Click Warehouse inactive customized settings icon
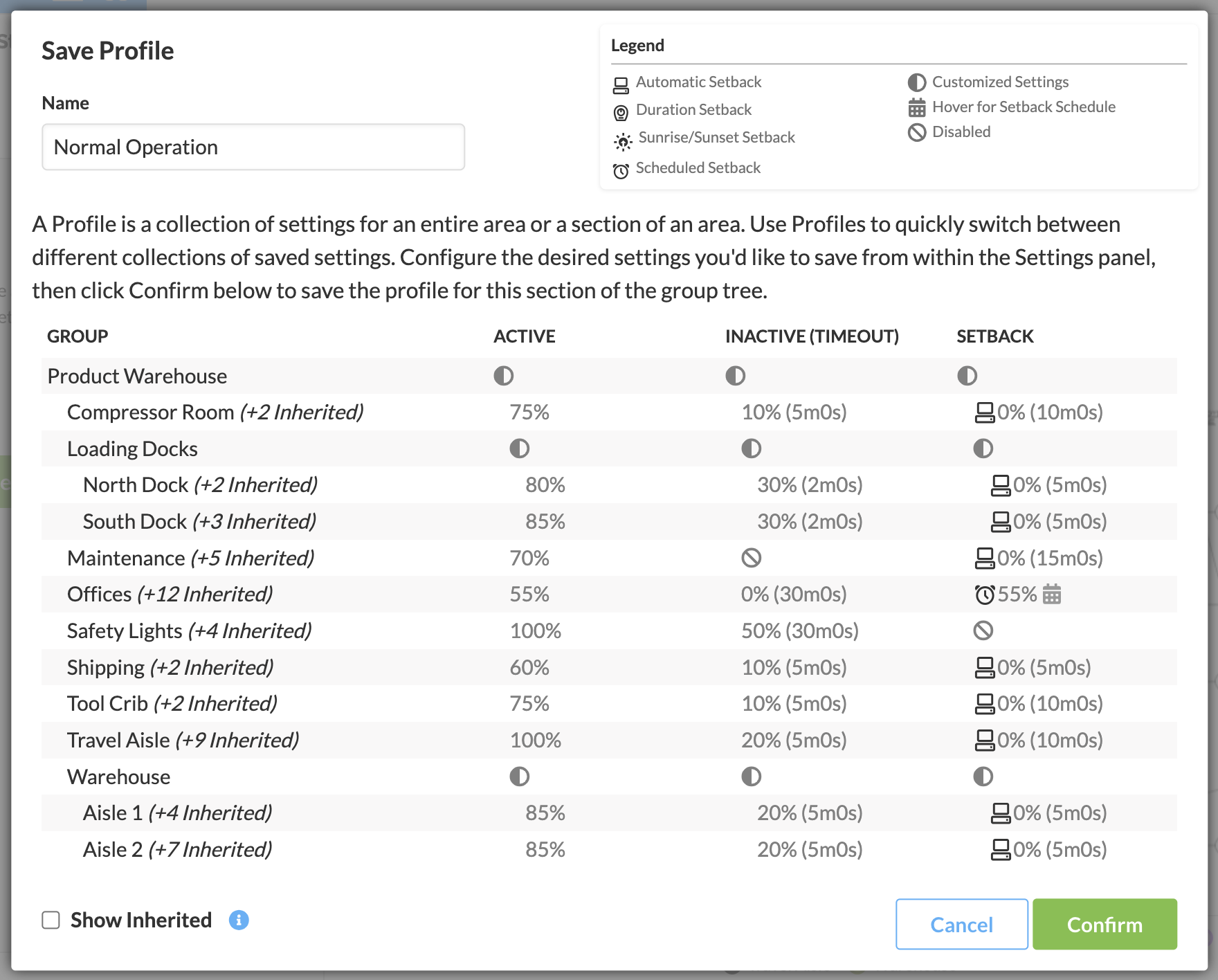Image resolution: width=1218 pixels, height=980 pixels. tap(751, 777)
